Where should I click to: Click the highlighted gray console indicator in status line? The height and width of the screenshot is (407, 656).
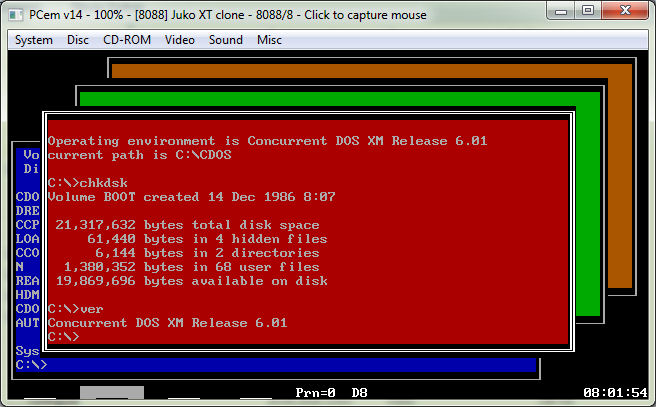tap(112, 392)
